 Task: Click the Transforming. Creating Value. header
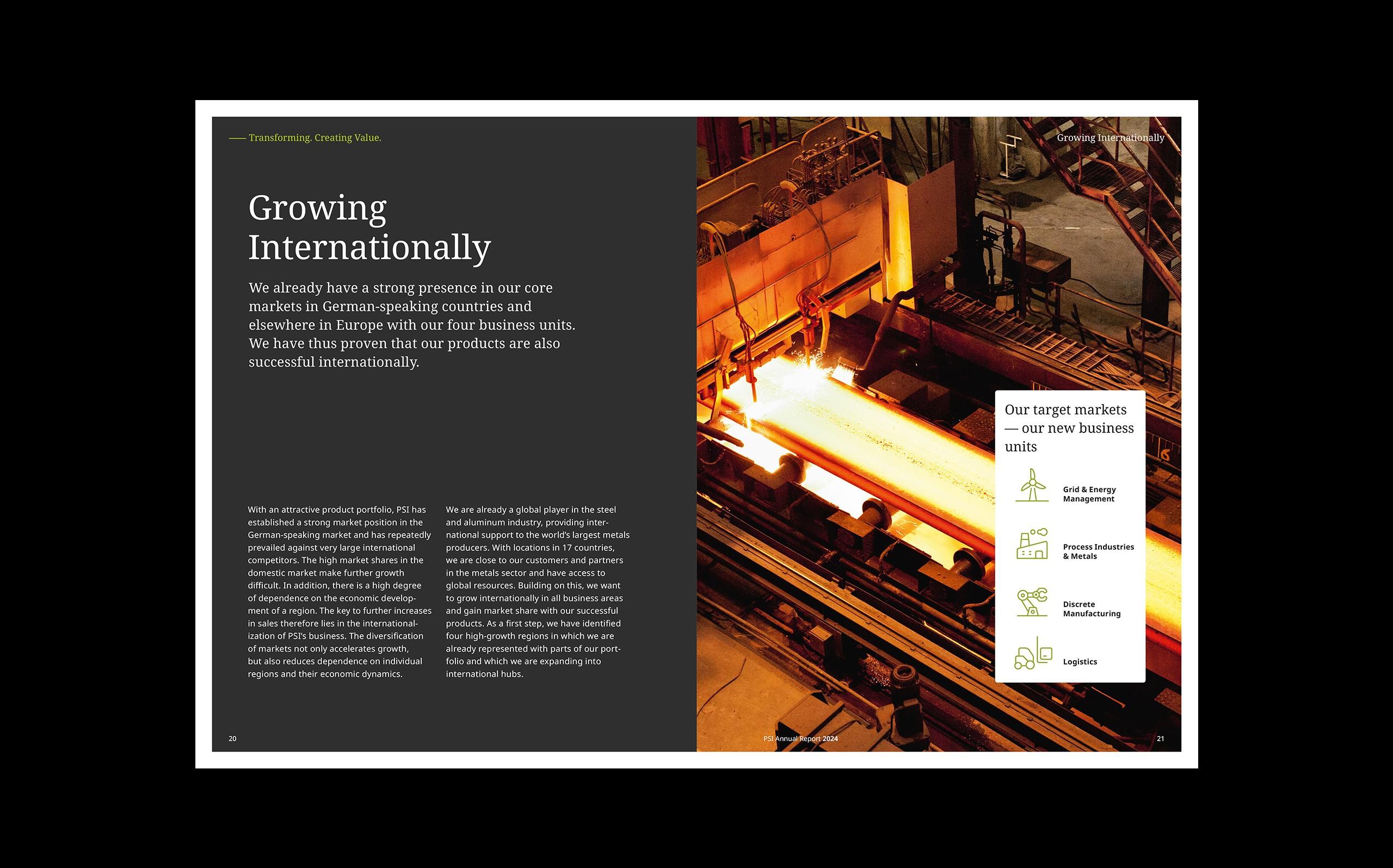[315, 138]
